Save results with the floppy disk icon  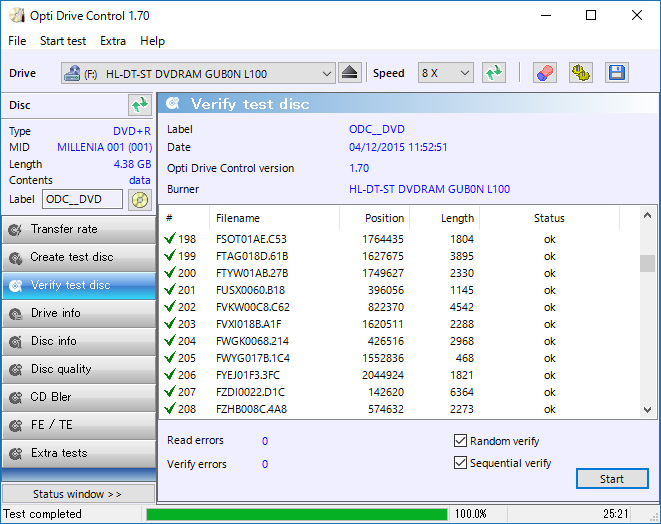(617, 73)
